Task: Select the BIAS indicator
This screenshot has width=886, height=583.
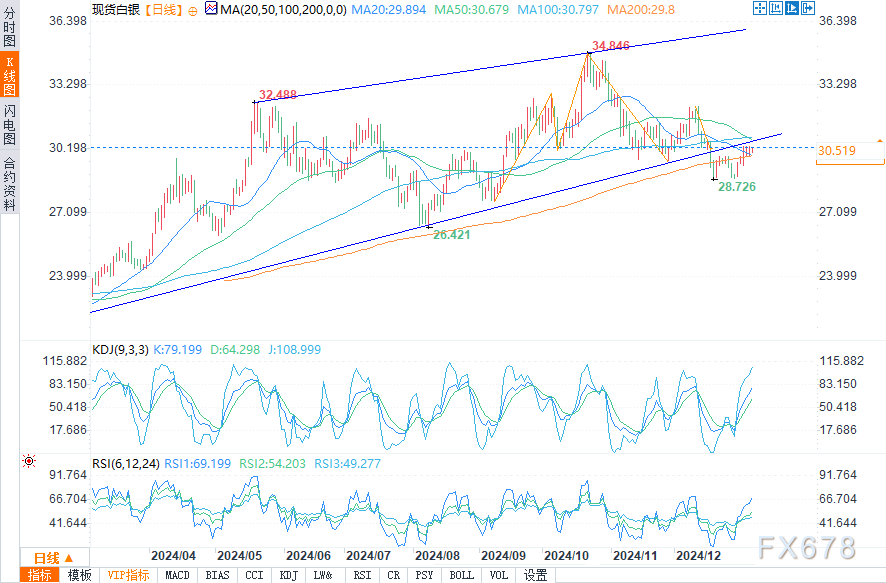Action: pyautogui.click(x=218, y=575)
